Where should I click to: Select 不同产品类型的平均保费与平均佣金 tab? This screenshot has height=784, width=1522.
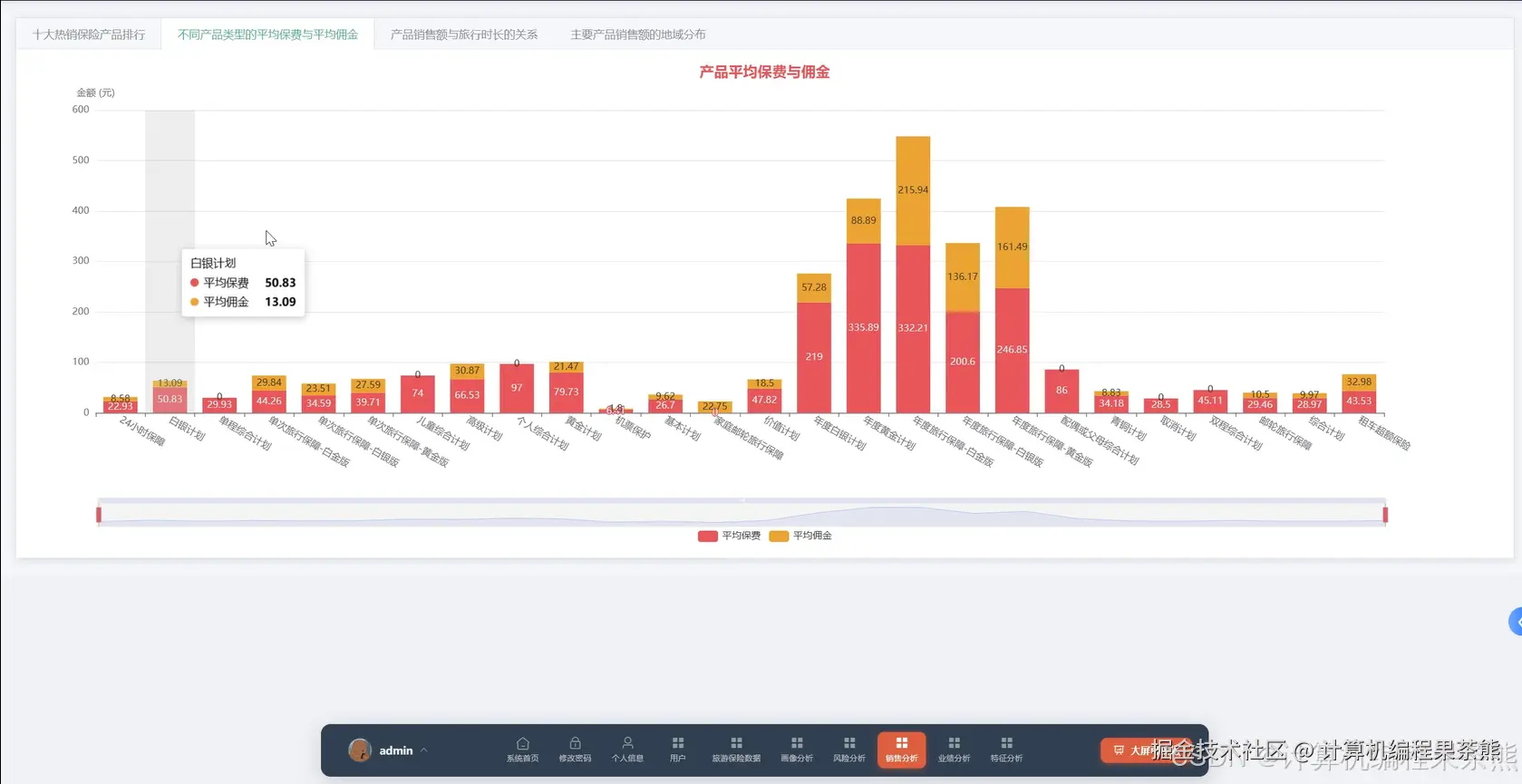point(267,34)
